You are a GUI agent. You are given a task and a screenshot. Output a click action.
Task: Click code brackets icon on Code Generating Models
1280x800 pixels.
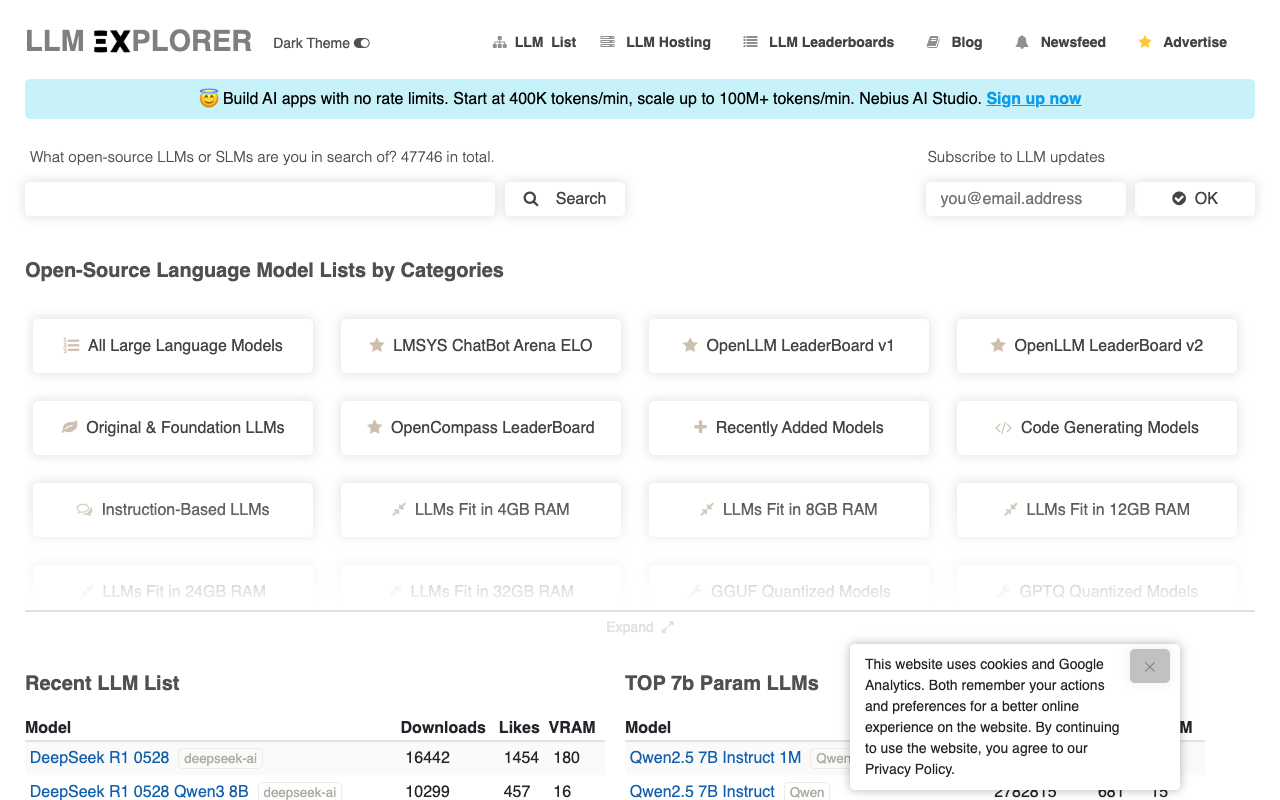coord(1003,428)
